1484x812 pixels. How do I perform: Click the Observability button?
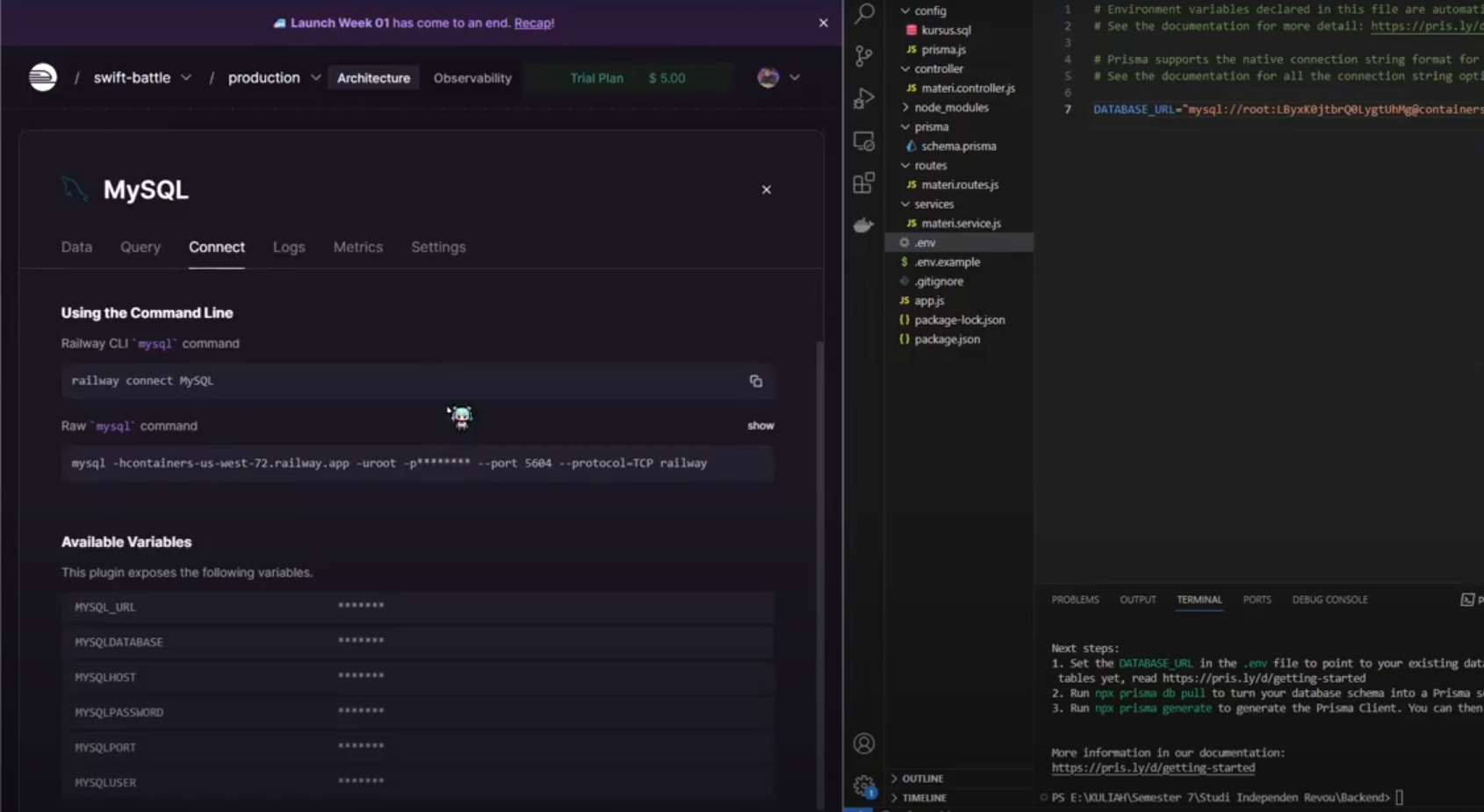click(x=472, y=78)
